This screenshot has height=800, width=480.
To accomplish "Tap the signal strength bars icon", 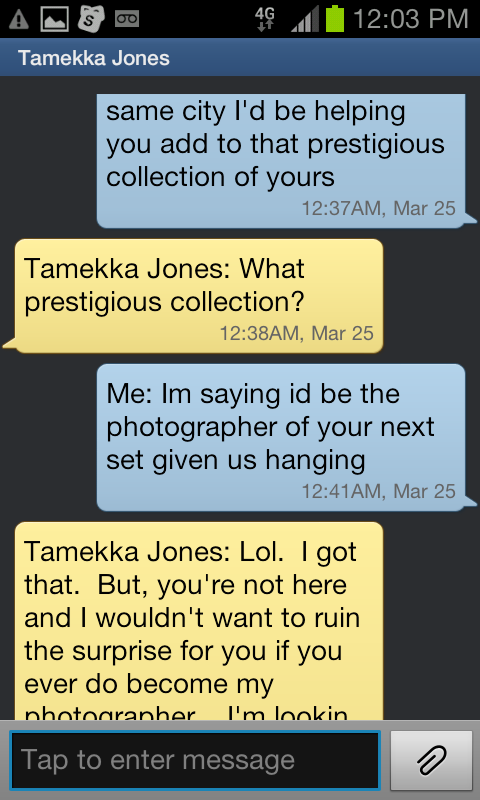I will tap(305, 19).
